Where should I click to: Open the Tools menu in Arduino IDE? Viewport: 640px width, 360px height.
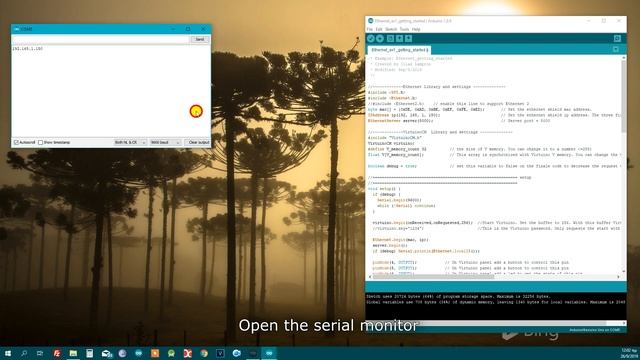(404, 29)
